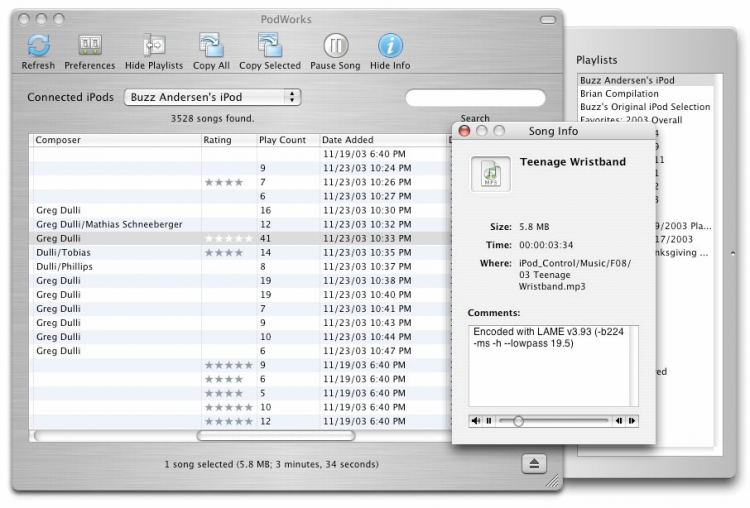
Task: Click the Search input field
Action: (x=475, y=98)
